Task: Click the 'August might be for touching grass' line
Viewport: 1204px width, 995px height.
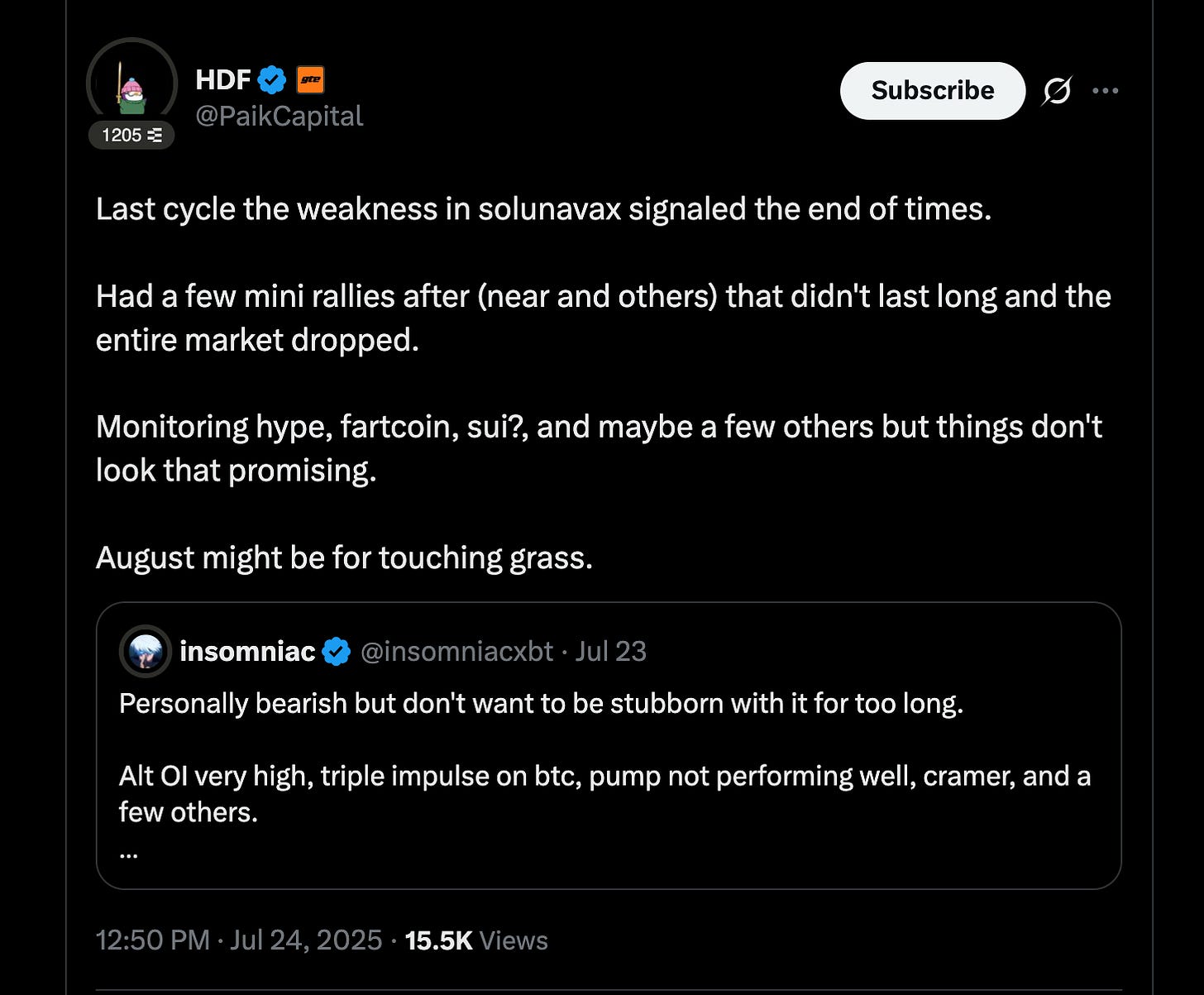Action: click(344, 558)
